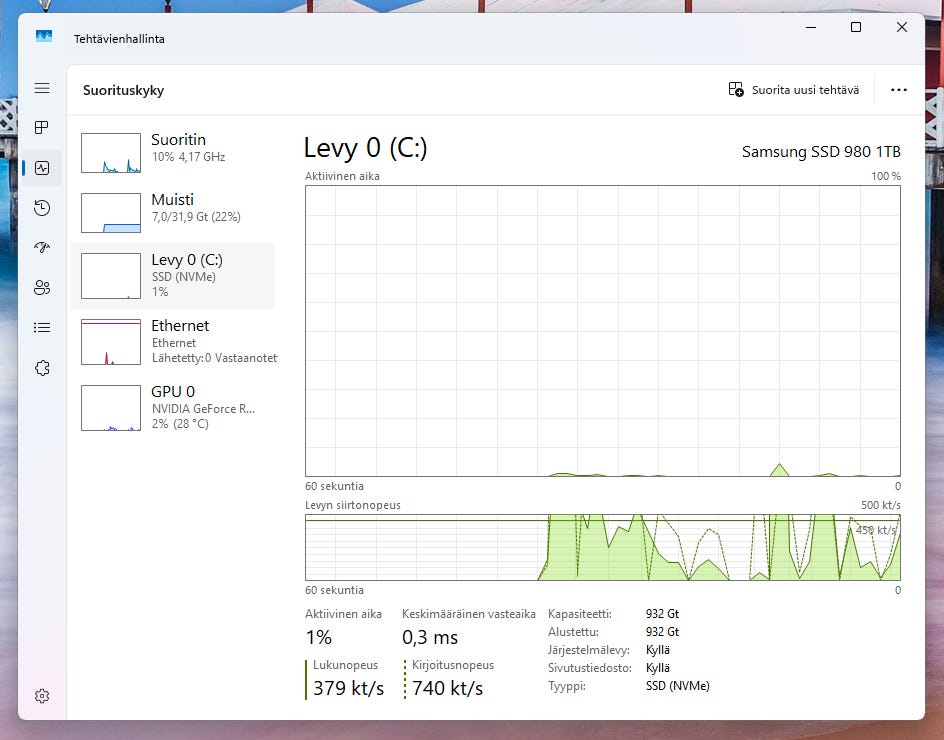Click the Muisti mini graph thumbnail
The height and width of the screenshot is (740, 944).
click(x=111, y=213)
